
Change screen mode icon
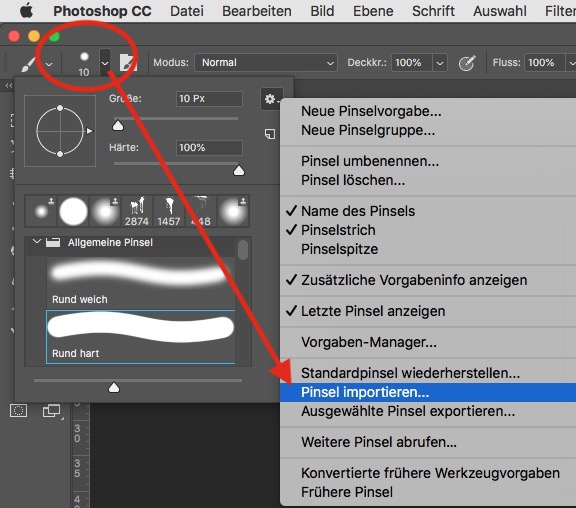[x=51, y=411]
